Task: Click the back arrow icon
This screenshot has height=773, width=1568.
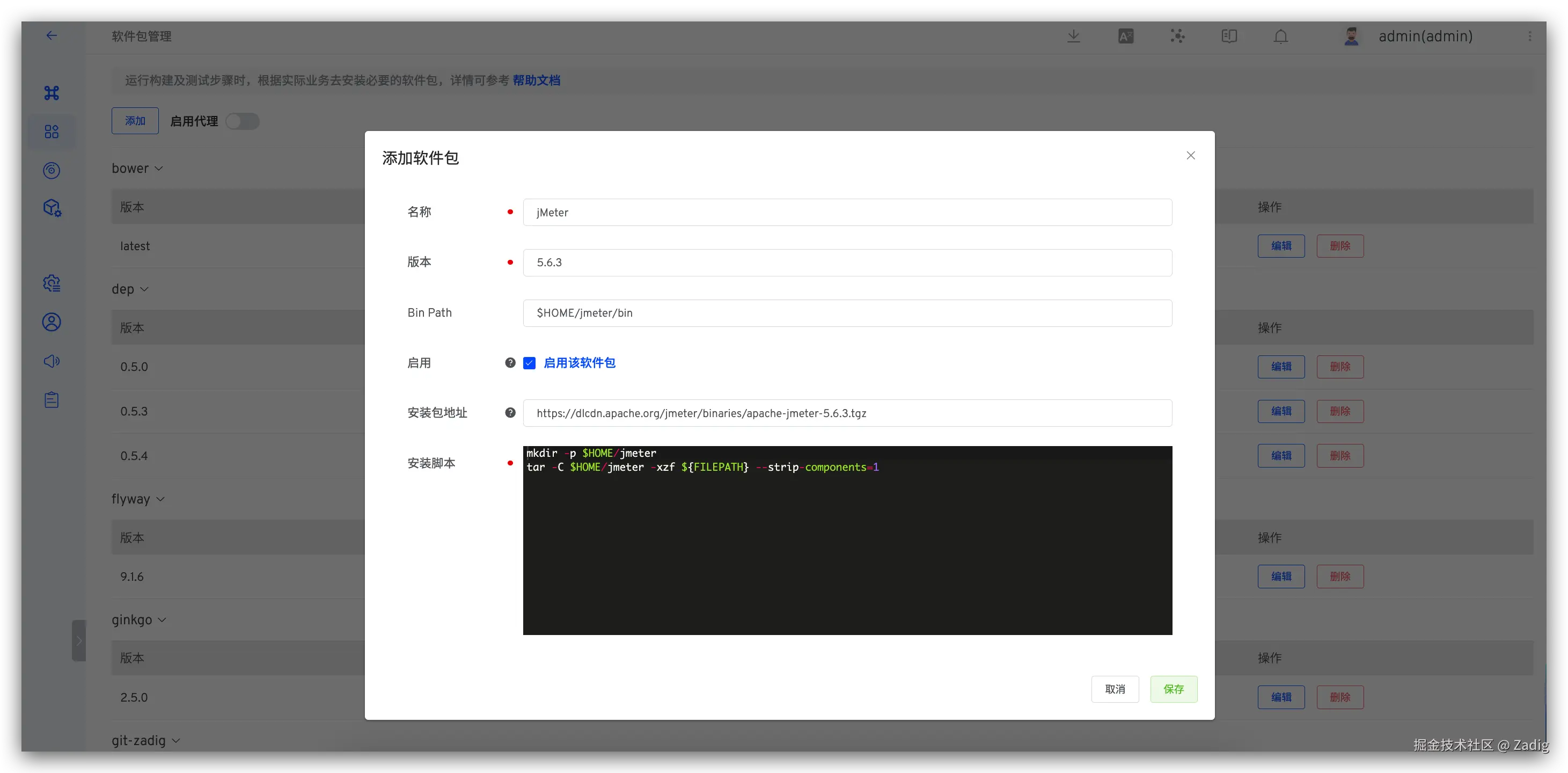Action: click(52, 35)
